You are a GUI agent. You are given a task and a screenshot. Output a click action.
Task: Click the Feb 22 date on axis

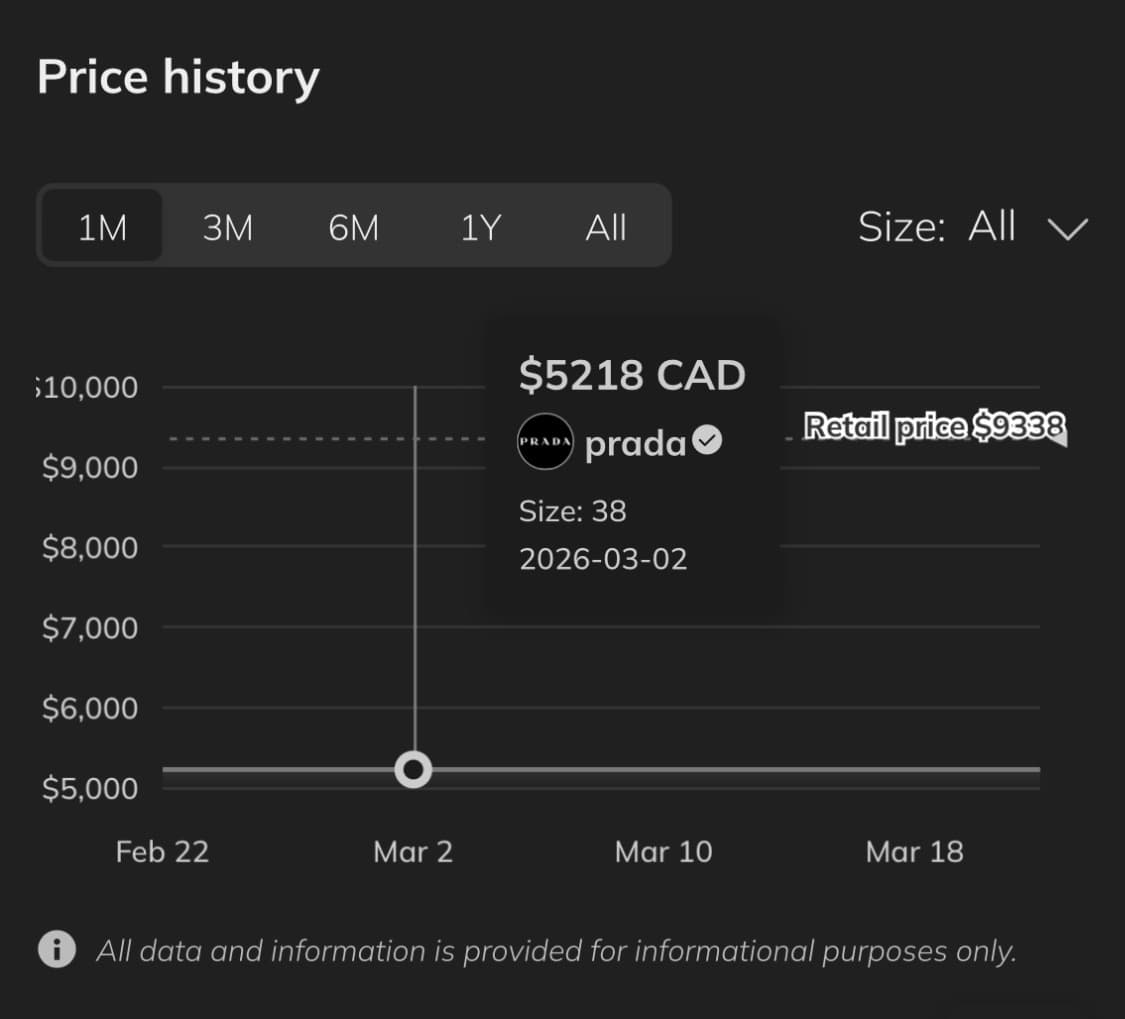pos(162,852)
